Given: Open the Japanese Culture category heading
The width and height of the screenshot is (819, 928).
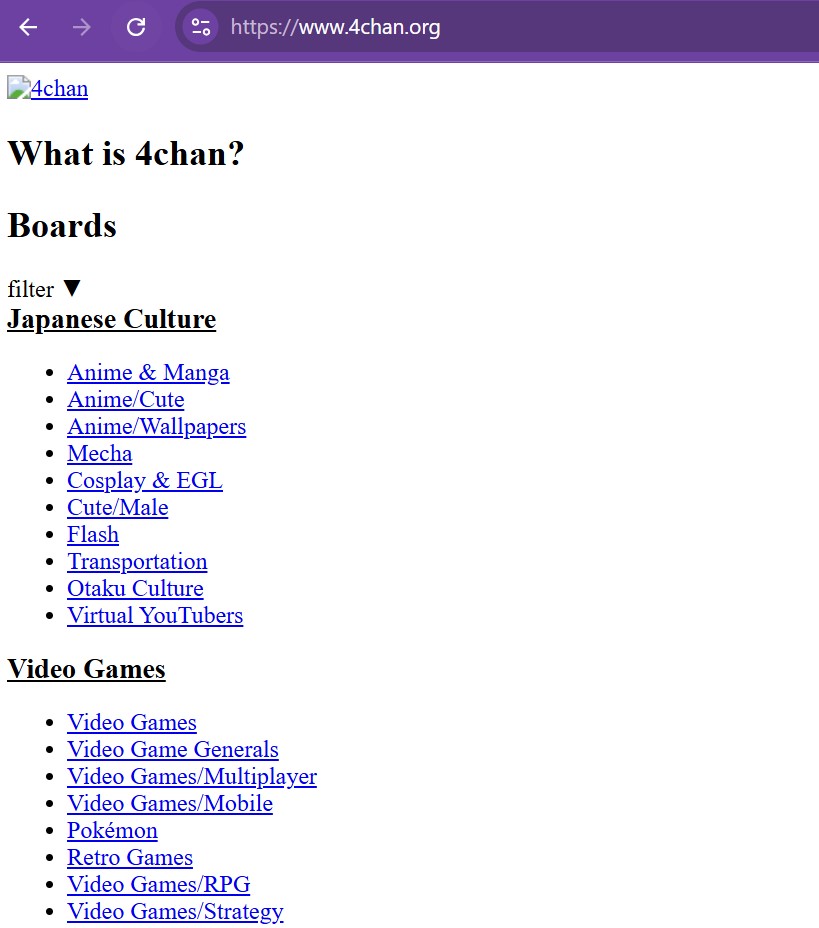Looking at the screenshot, I should [x=111, y=320].
